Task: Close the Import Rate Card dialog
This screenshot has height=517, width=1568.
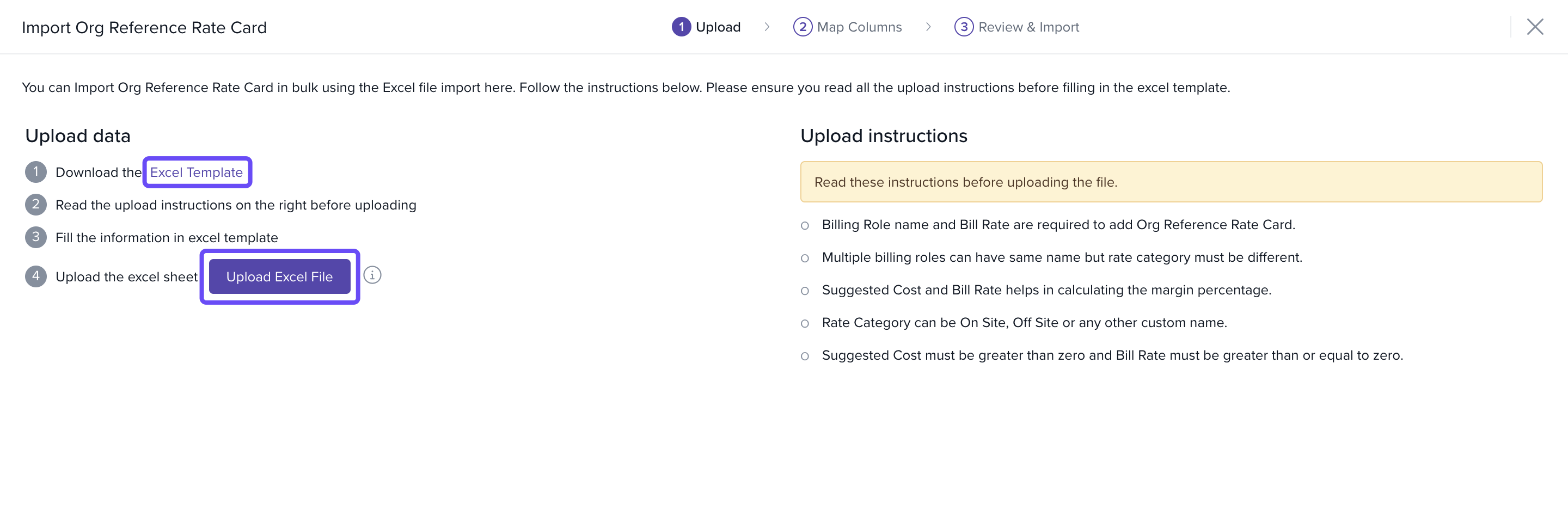Action: pos(1535,27)
